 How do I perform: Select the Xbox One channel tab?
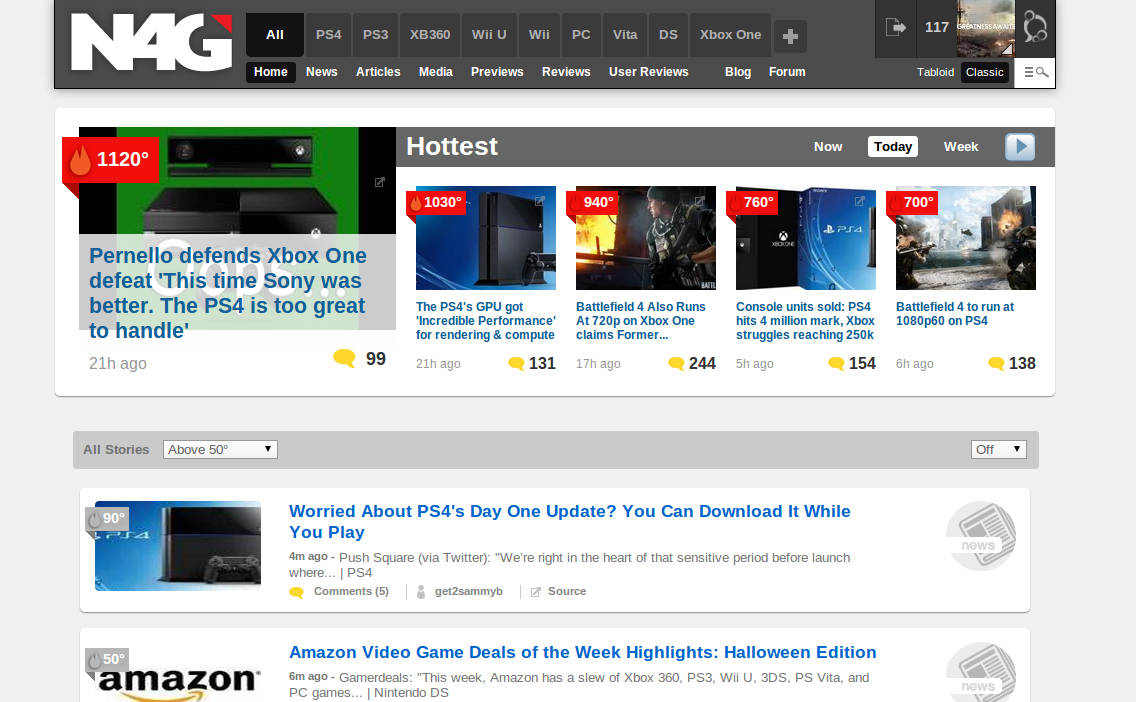[x=730, y=35]
